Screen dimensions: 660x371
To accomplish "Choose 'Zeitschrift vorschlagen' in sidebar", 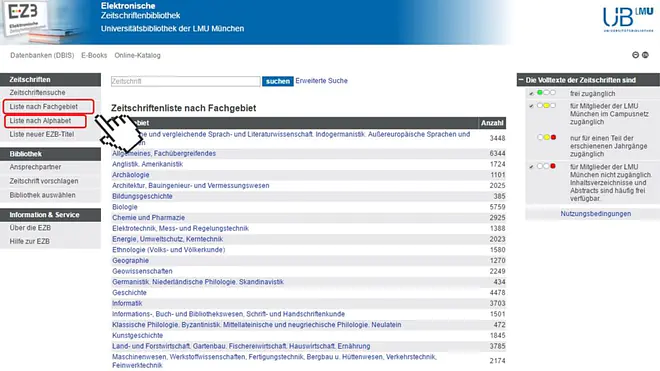I will (x=44, y=181).
